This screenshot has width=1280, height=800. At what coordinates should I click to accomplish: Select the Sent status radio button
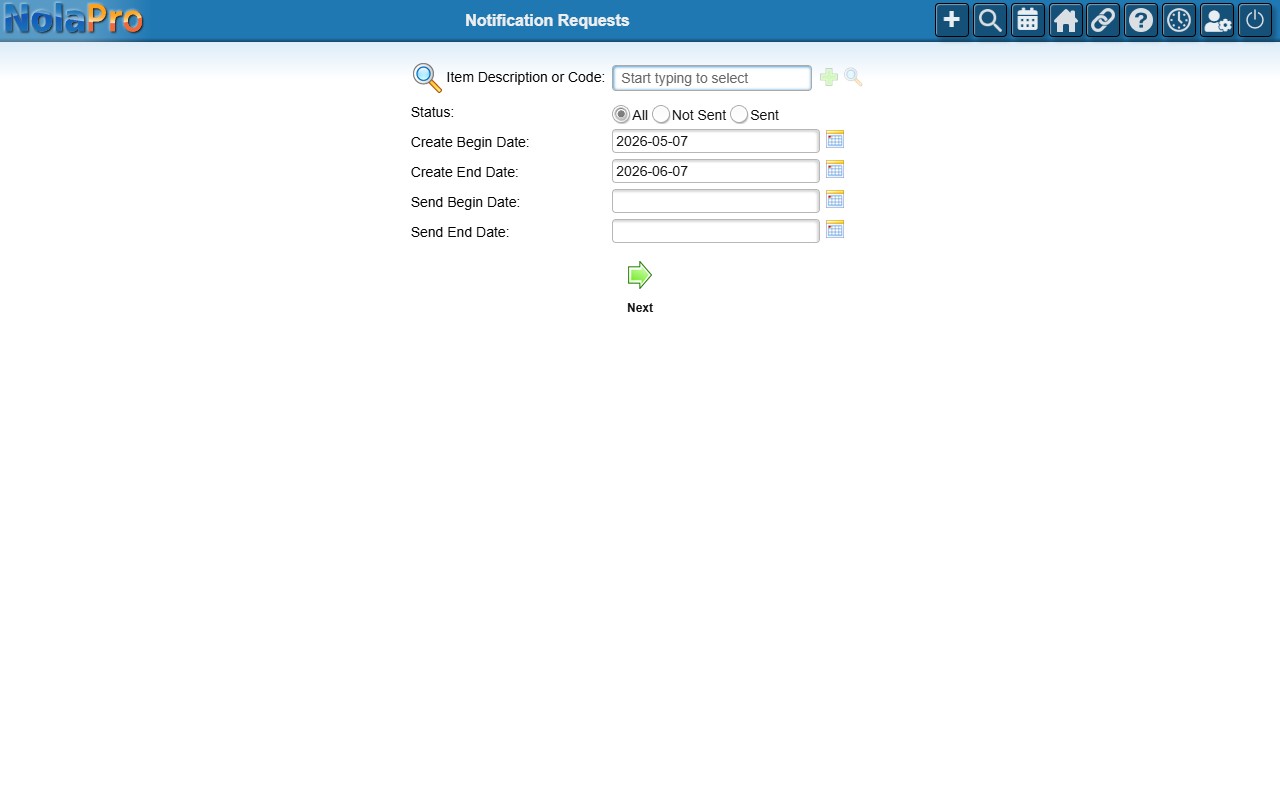pos(739,115)
